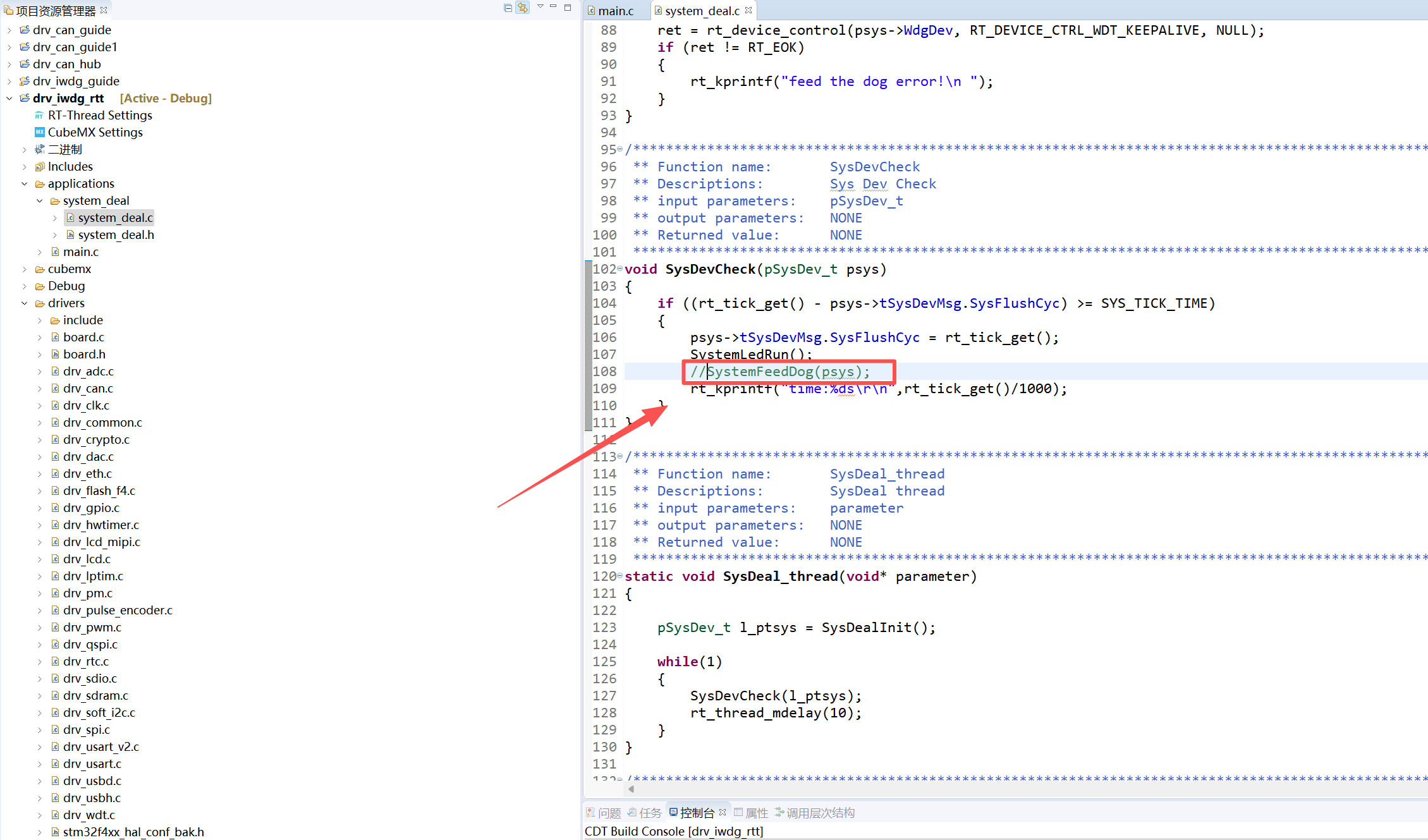Close the system_deal.c editor tab
The image size is (1428, 840).
click(x=748, y=10)
